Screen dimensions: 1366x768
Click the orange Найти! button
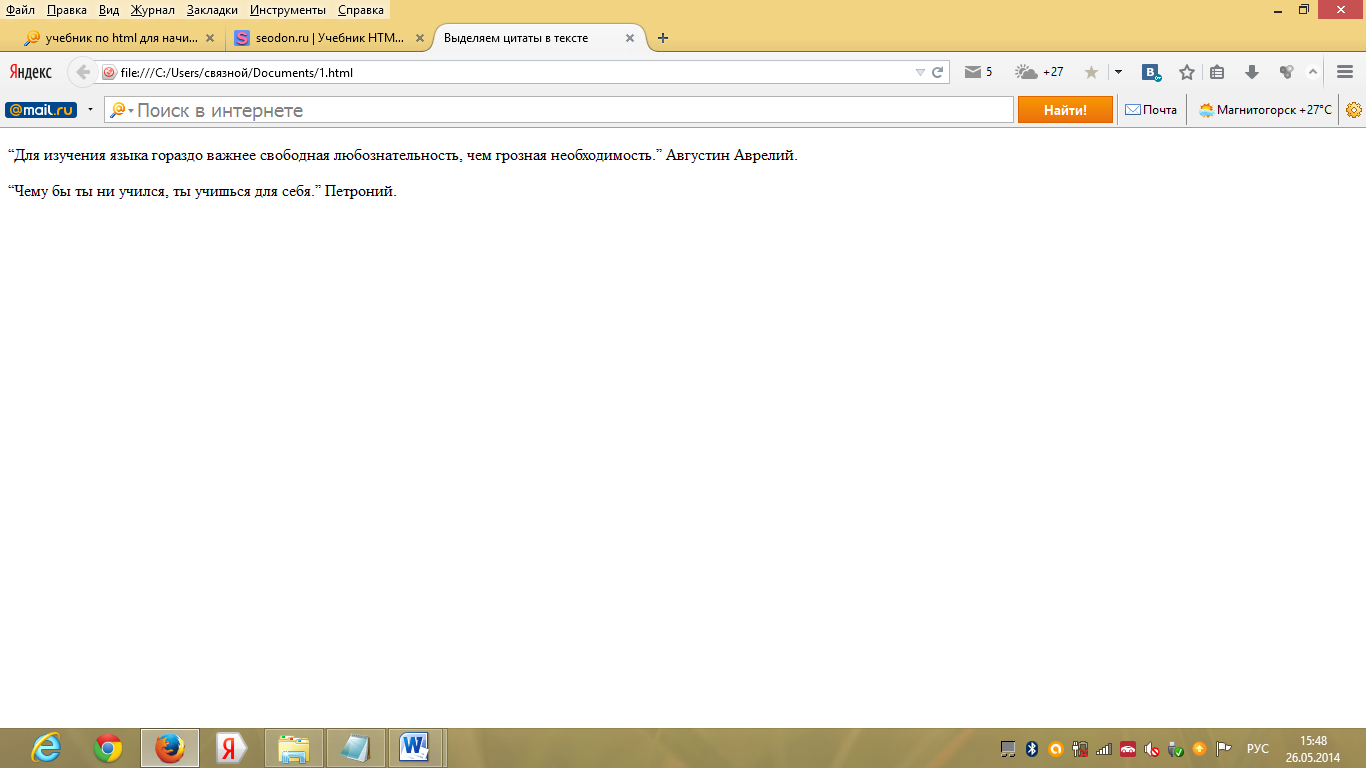pos(1065,110)
